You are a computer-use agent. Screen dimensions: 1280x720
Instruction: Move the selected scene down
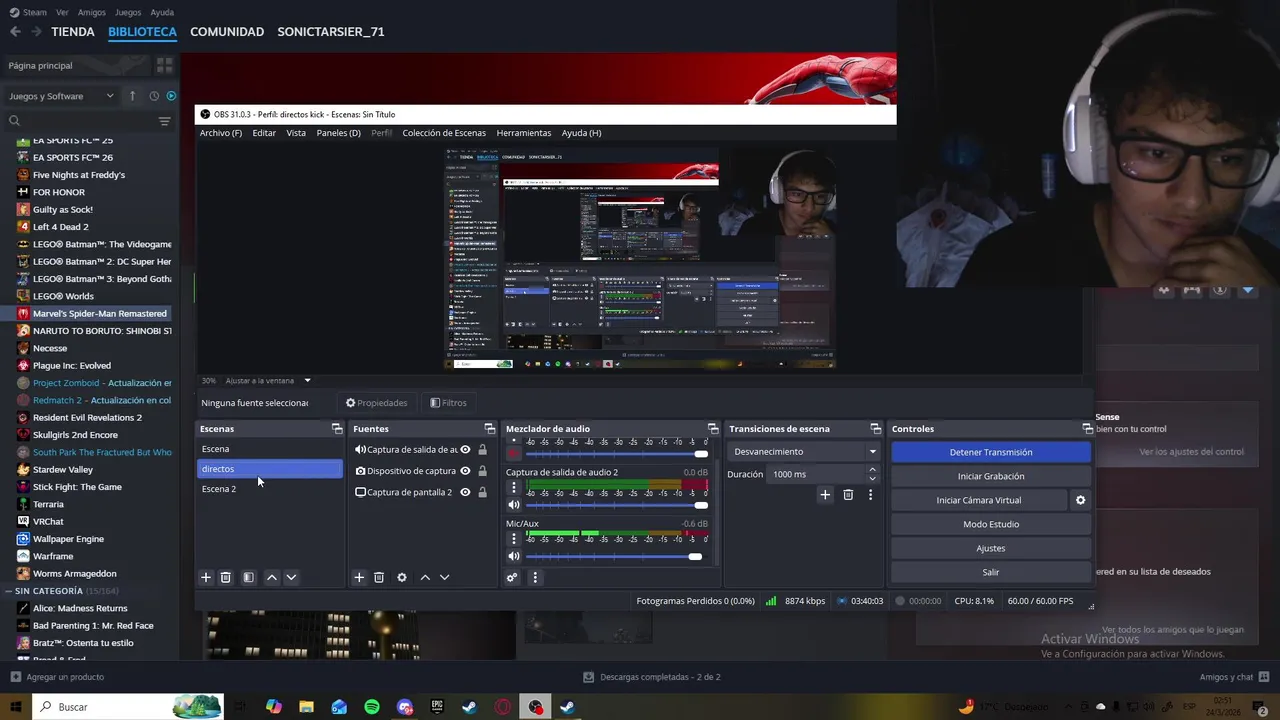(291, 577)
